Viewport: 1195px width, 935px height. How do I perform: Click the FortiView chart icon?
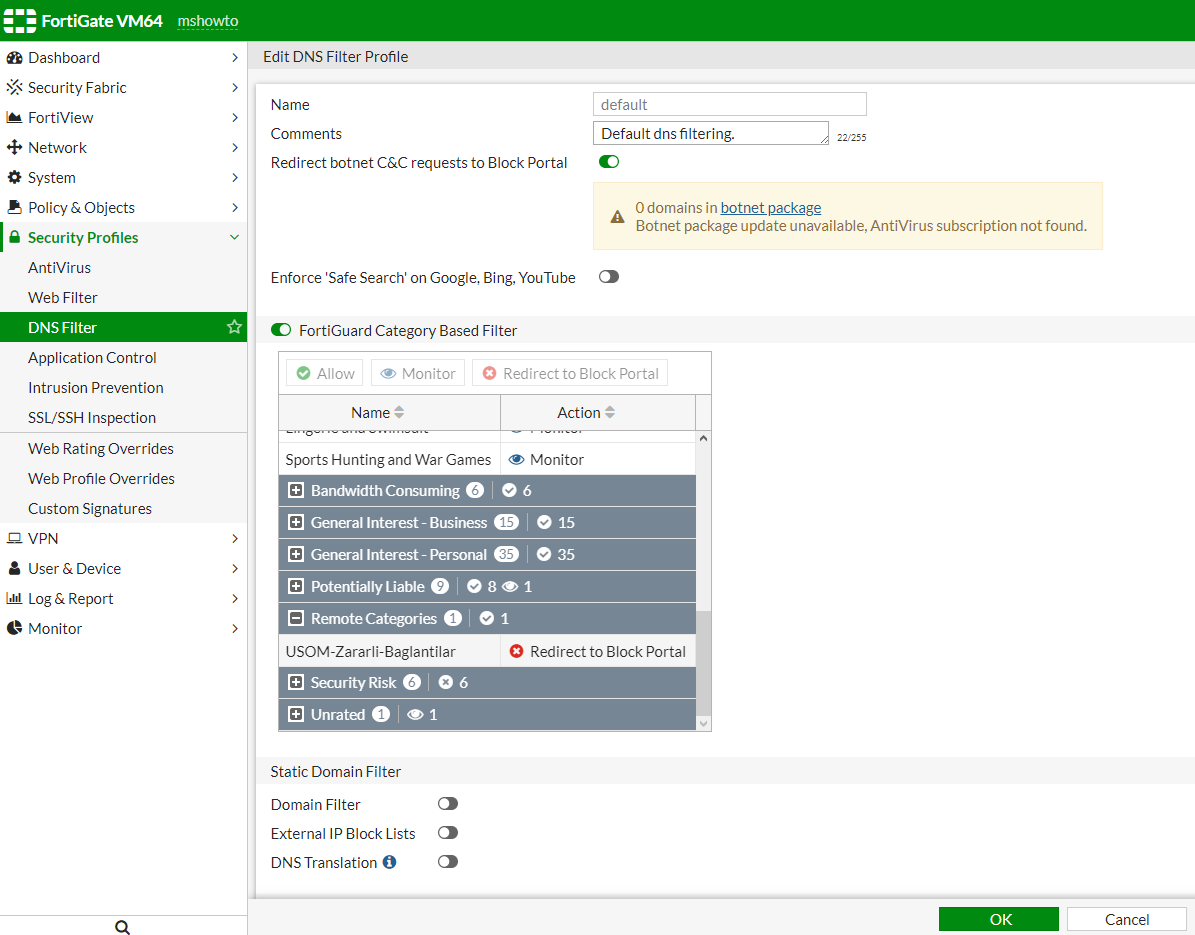(14, 117)
